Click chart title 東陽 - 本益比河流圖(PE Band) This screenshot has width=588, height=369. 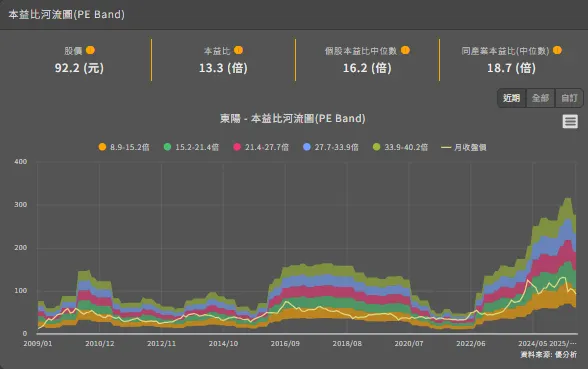point(292,118)
